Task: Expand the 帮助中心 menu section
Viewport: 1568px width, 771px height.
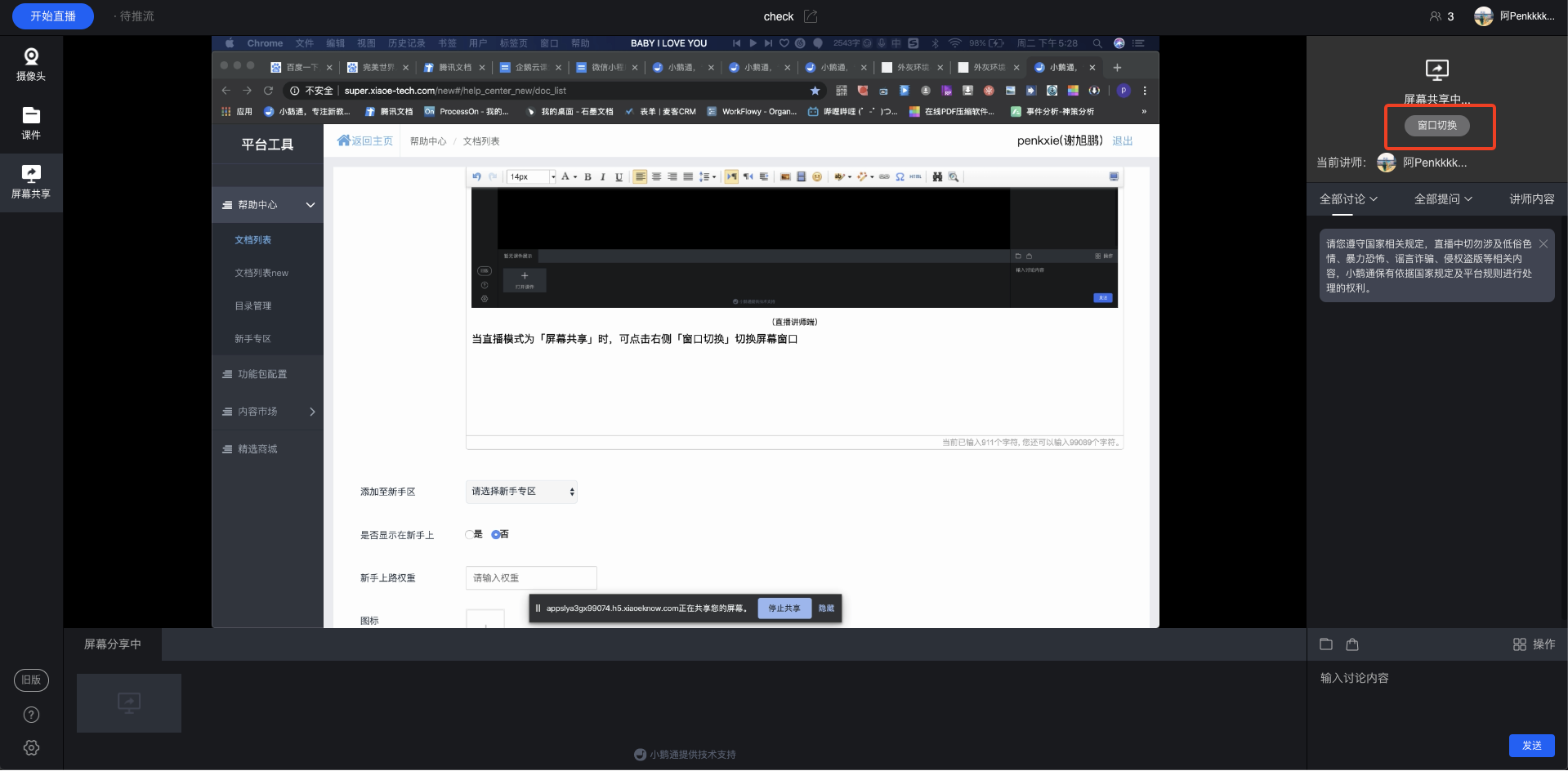Action: (268, 205)
